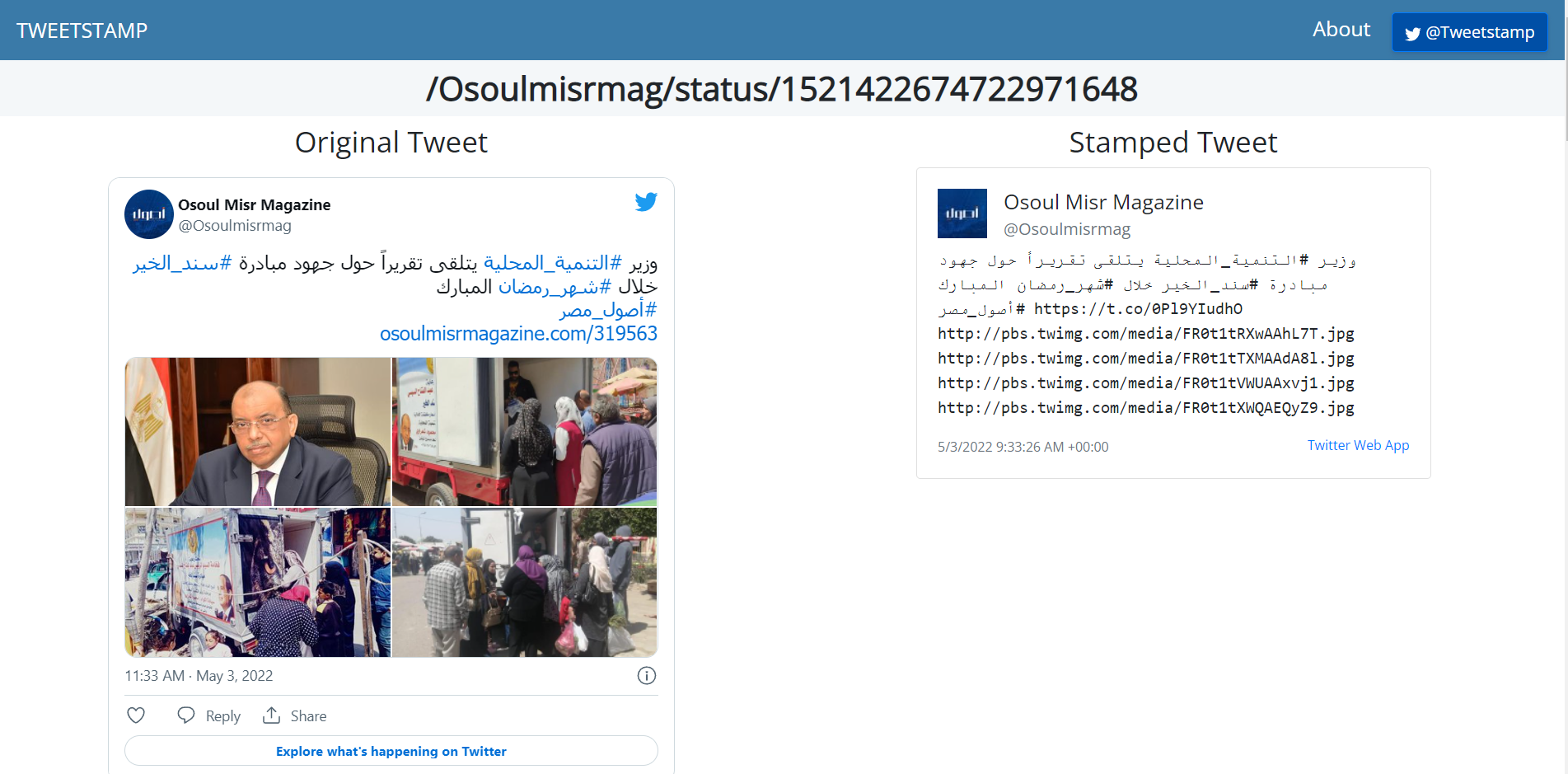Click square profile image in stamped tweet

pyautogui.click(x=962, y=213)
